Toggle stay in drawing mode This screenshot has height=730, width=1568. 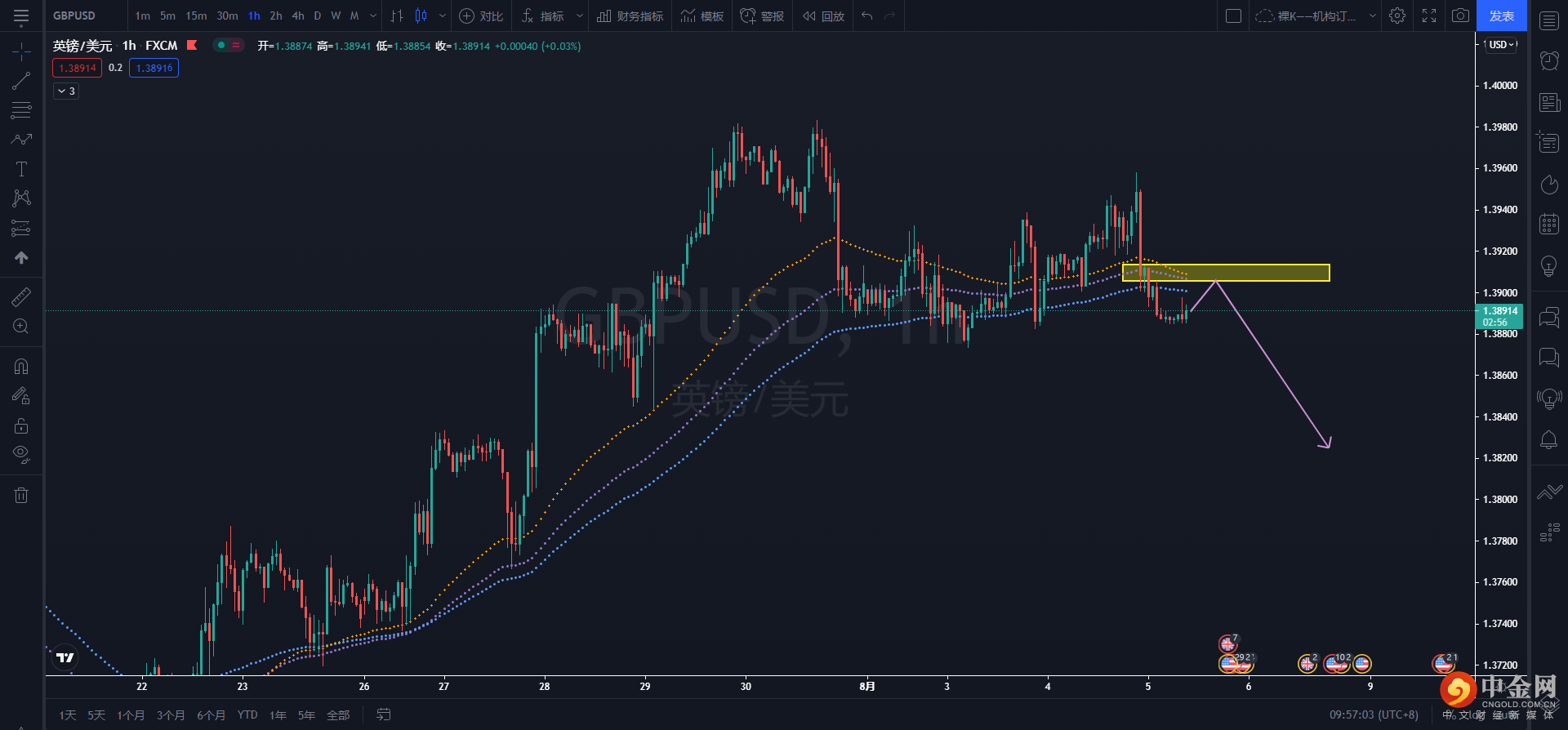pyautogui.click(x=21, y=396)
